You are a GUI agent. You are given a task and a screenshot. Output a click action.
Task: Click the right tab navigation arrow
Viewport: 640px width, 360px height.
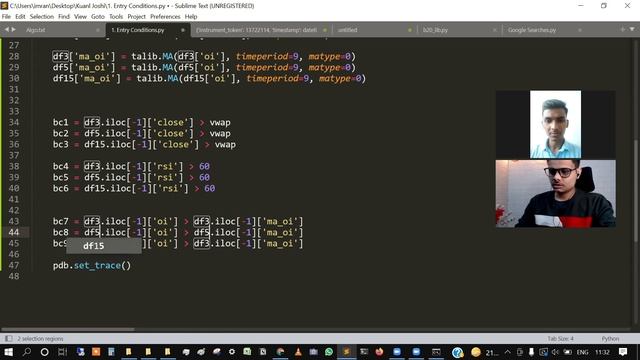click(x=13, y=29)
